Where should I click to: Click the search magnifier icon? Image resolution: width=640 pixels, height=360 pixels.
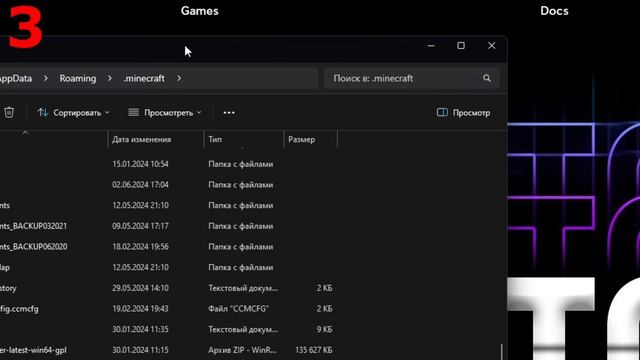point(487,78)
